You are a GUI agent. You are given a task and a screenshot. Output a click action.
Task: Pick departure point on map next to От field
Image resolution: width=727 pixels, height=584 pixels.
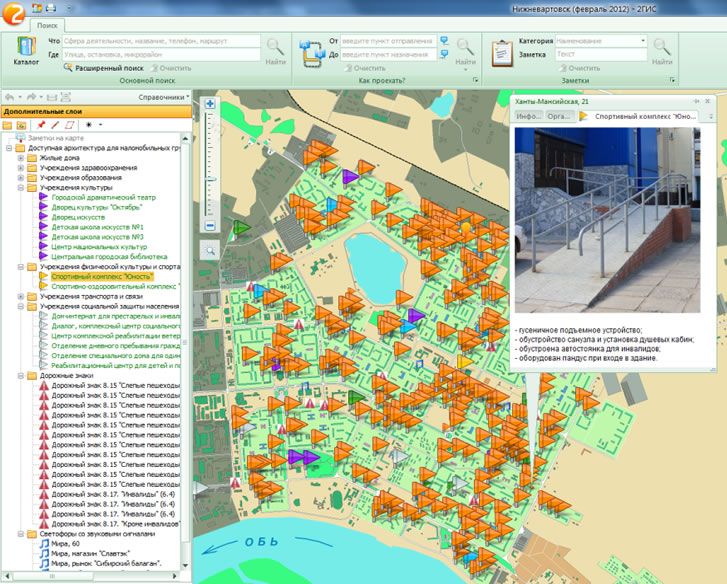(444, 41)
